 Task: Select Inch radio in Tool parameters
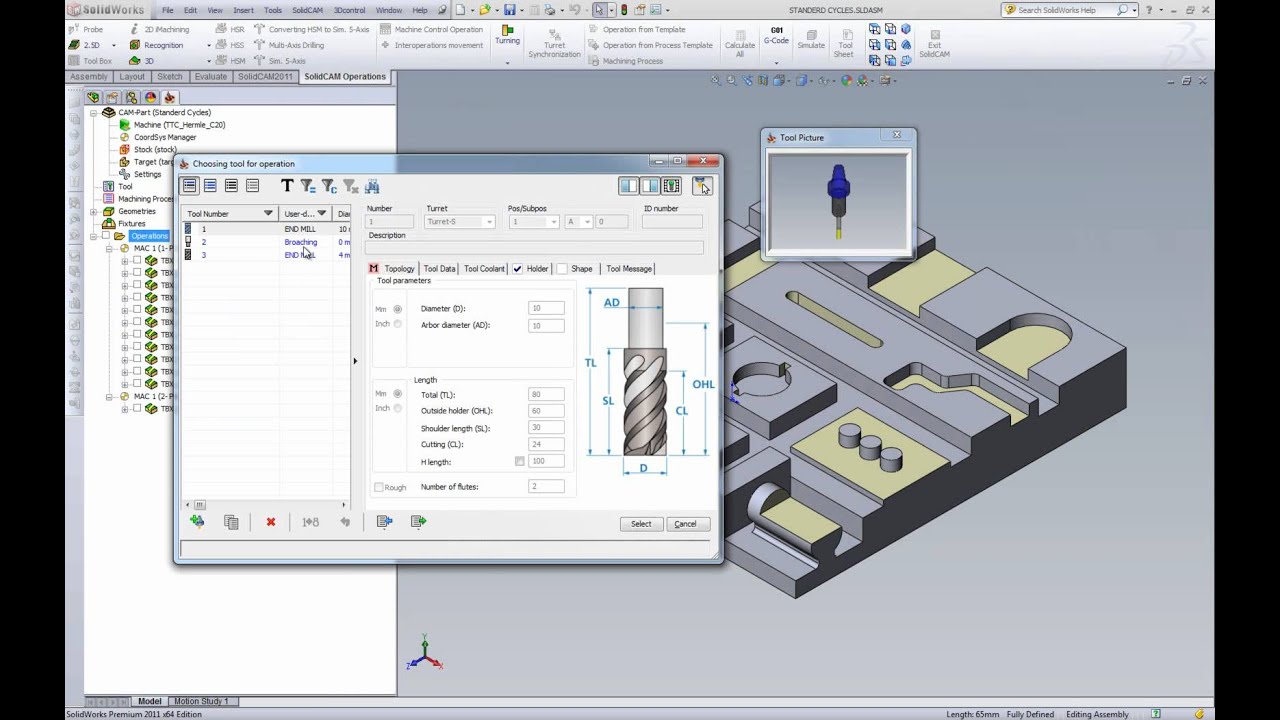point(397,324)
